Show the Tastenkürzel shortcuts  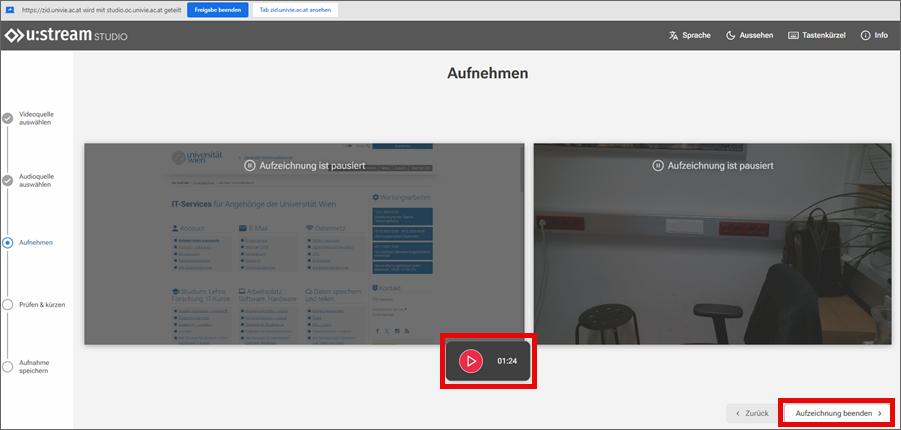817,35
